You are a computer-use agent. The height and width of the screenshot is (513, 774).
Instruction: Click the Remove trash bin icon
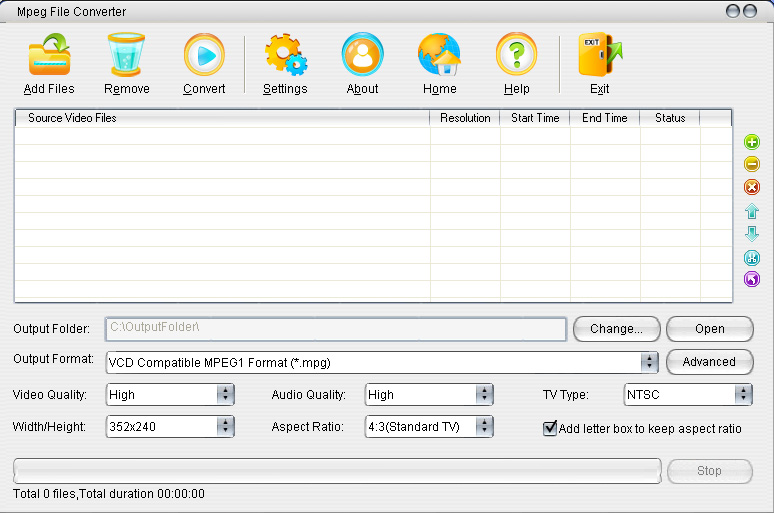tap(126, 54)
